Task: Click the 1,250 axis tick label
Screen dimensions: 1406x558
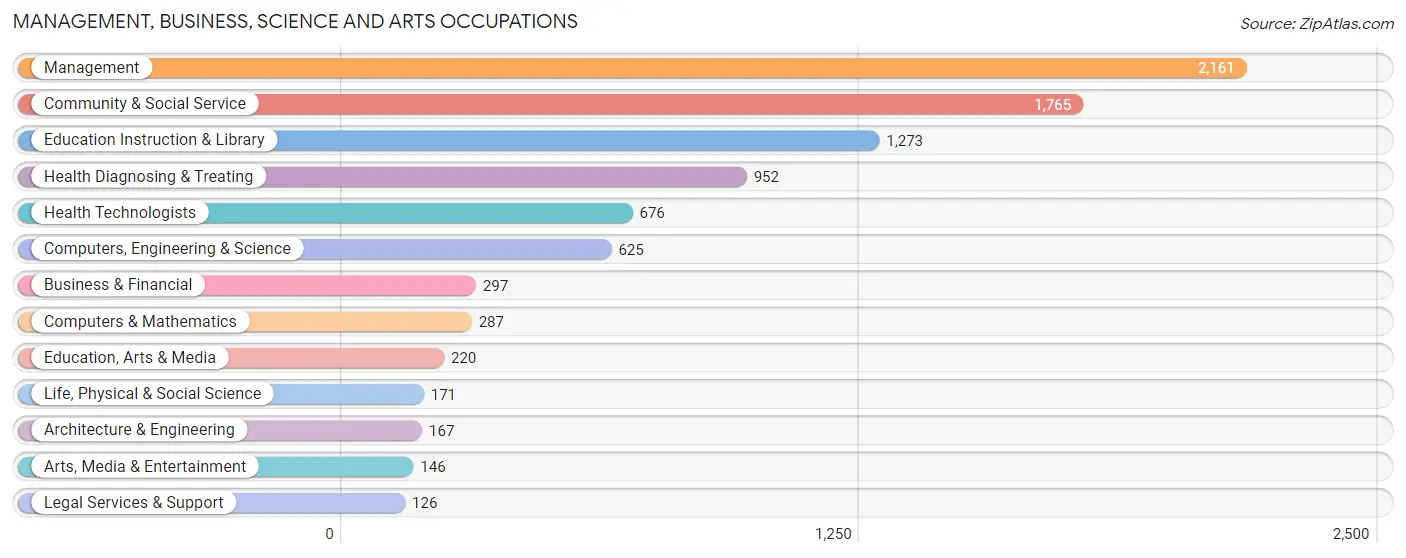Action: click(833, 534)
